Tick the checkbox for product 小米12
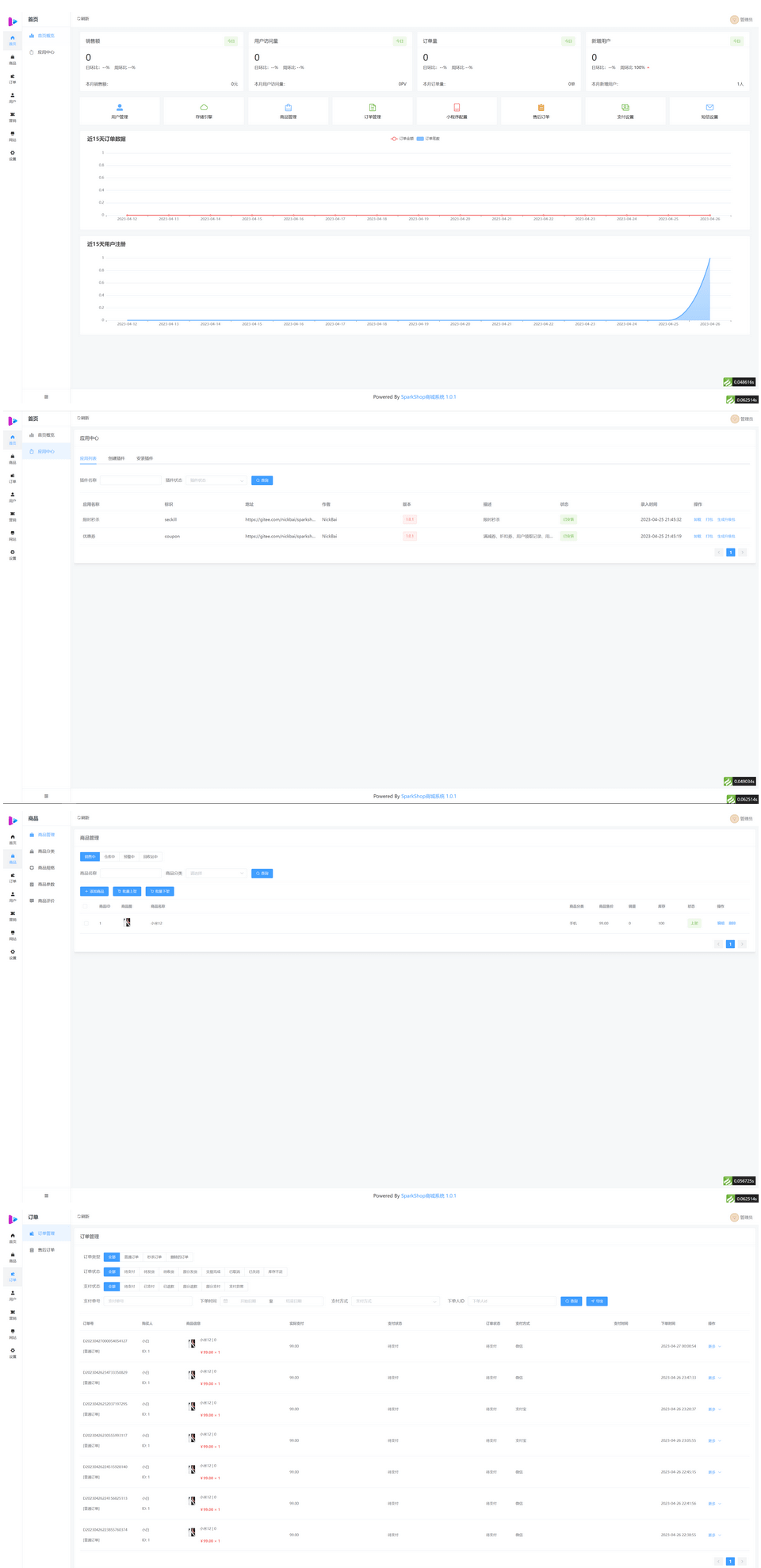Viewport: 761px width, 1568px height. pyautogui.click(x=86, y=923)
